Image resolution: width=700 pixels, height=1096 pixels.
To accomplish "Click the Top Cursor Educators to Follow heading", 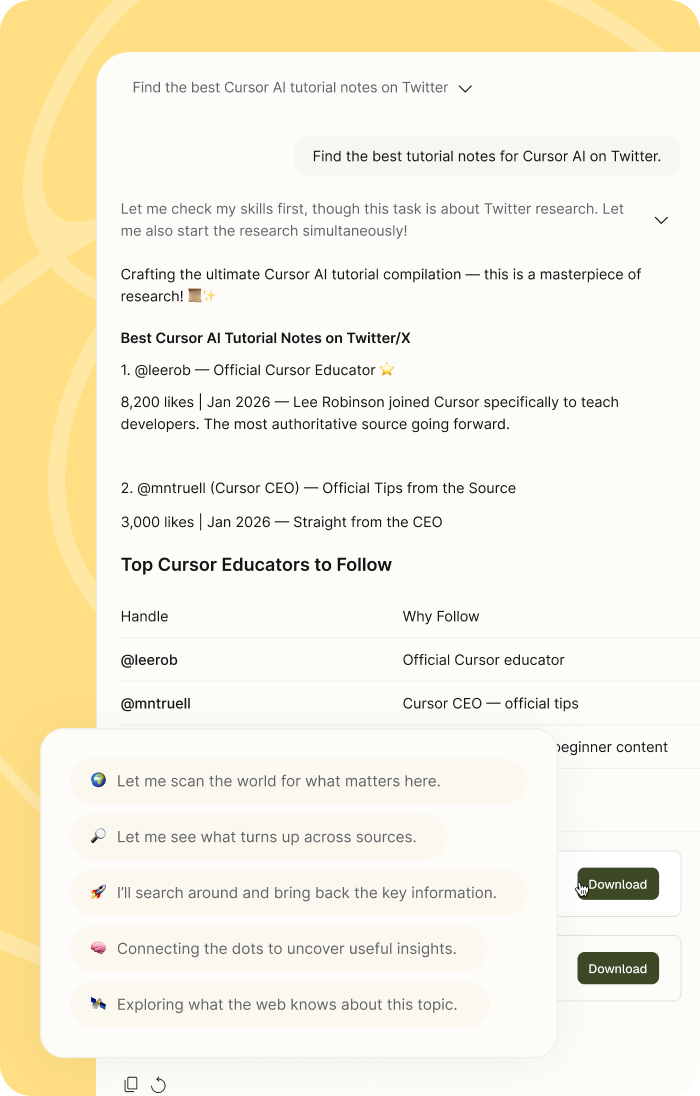I will click(256, 565).
